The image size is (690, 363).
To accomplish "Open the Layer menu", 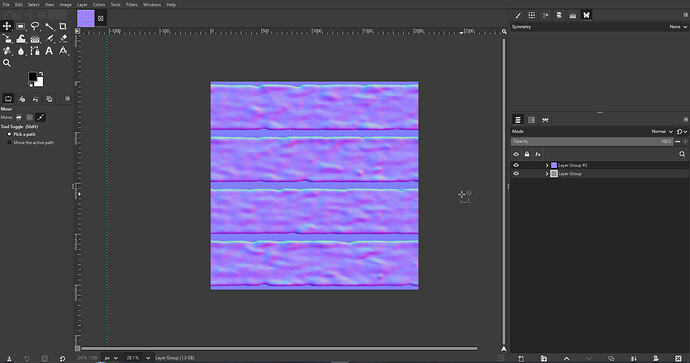I will (82, 4).
